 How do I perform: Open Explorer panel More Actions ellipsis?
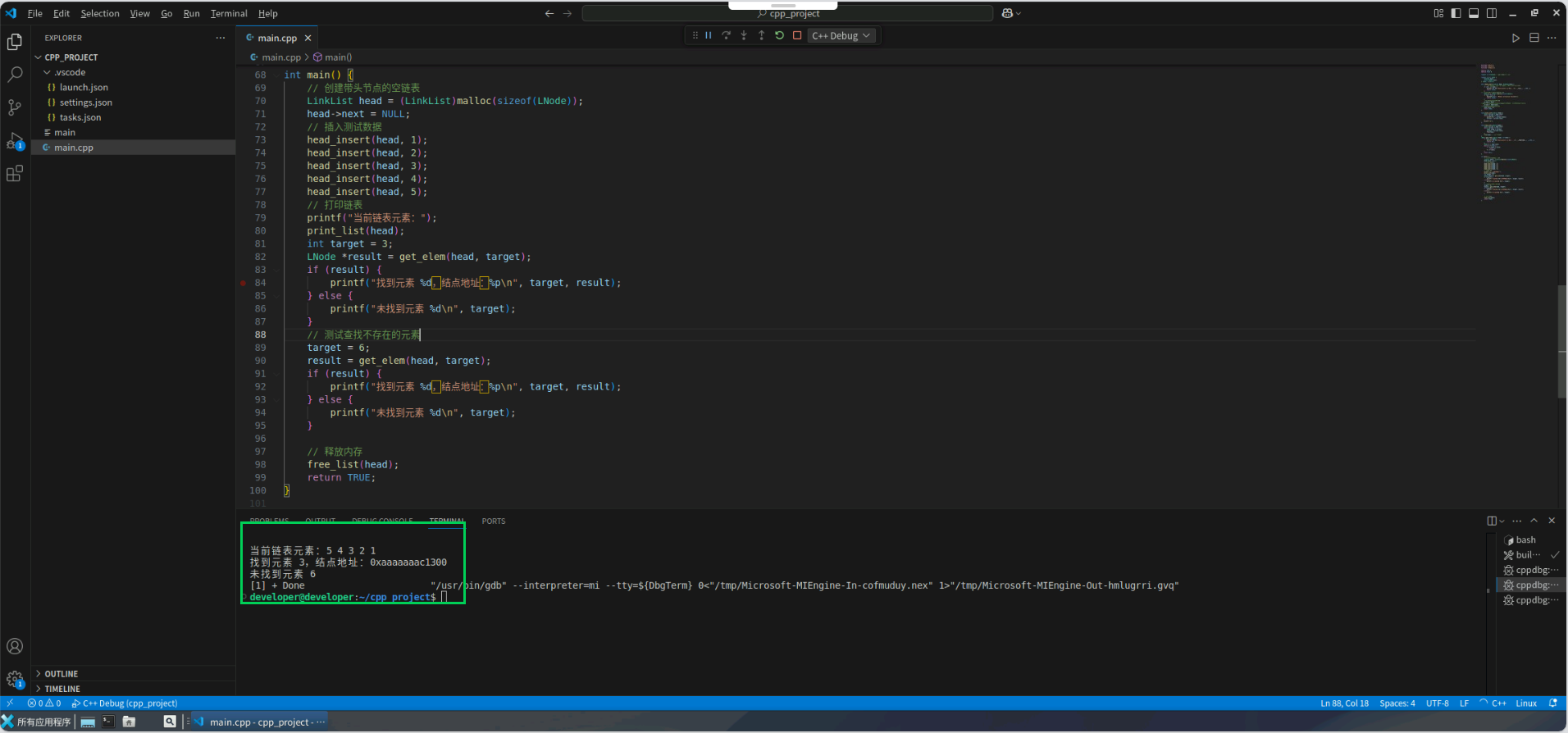[x=220, y=38]
